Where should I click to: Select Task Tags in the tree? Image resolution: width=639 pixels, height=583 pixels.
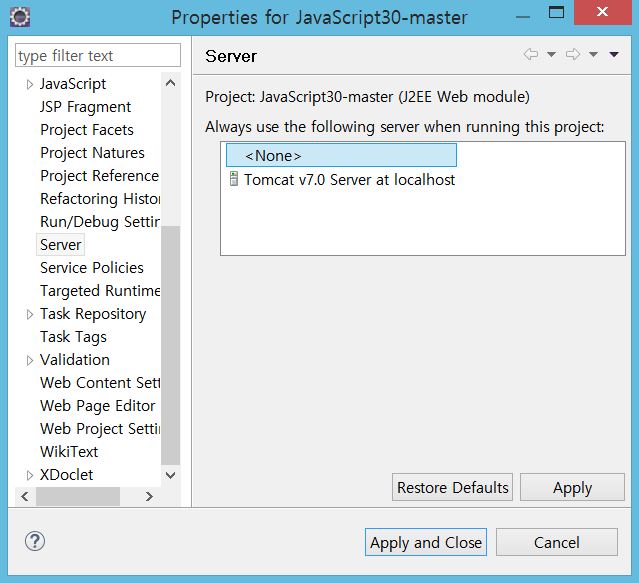coord(73,337)
